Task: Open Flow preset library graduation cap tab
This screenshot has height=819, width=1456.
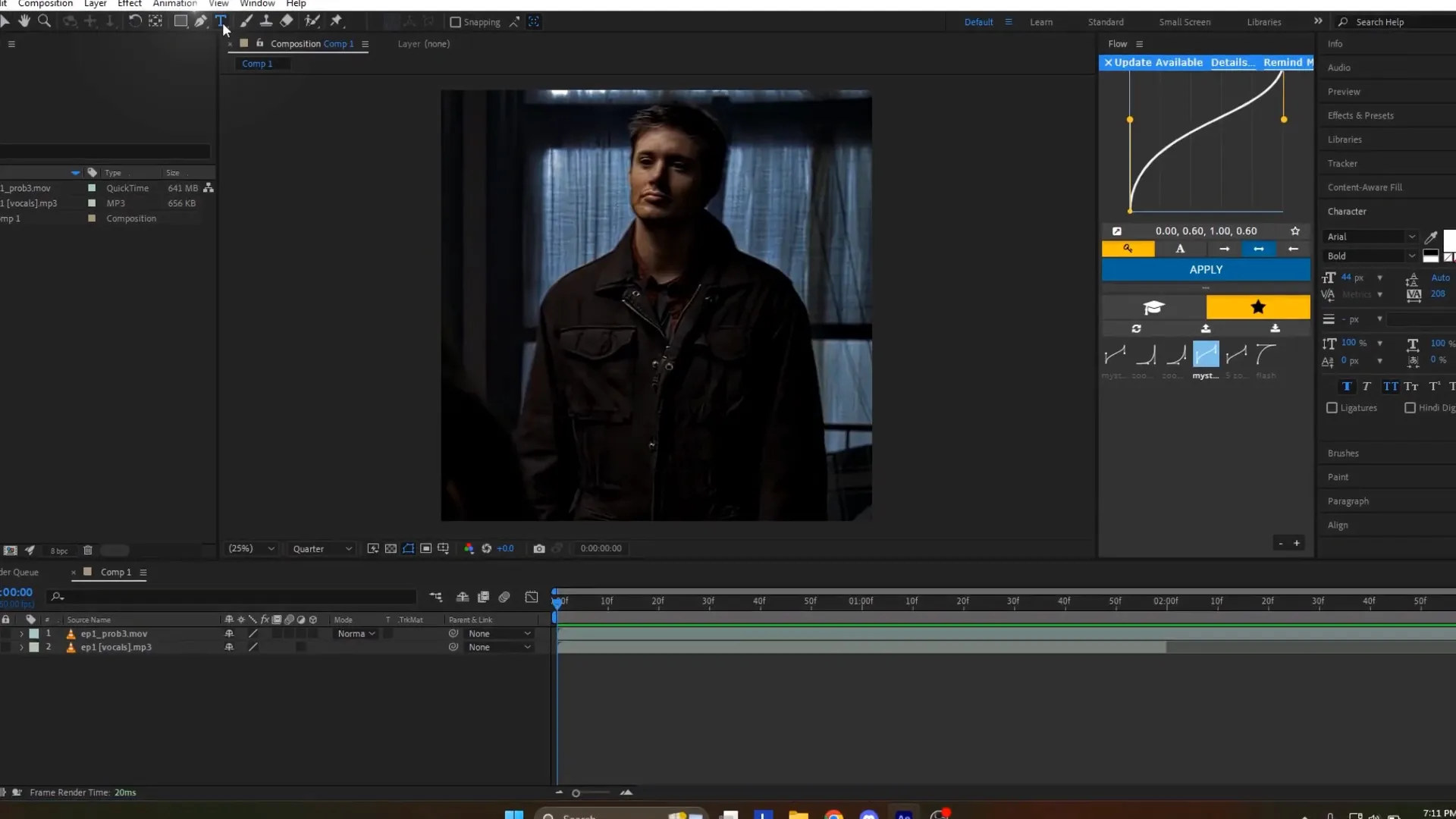Action: click(1153, 307)
